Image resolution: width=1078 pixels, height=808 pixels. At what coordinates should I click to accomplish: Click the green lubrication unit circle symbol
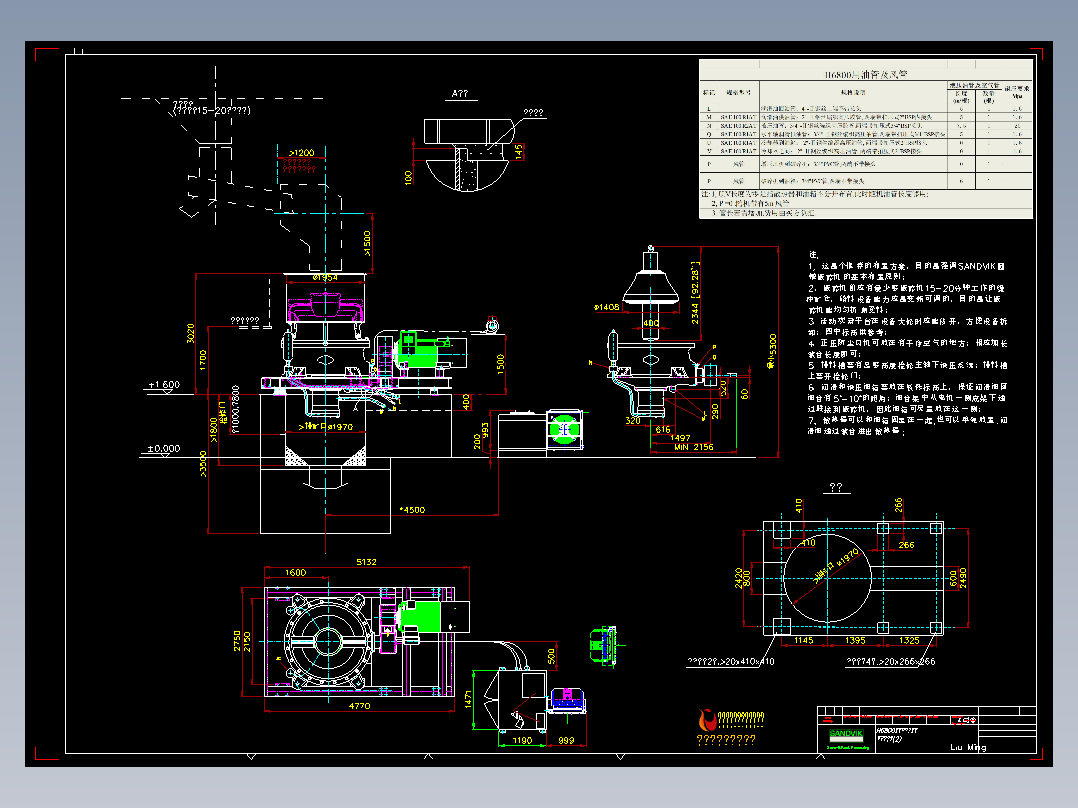click(x=564, y=430)
